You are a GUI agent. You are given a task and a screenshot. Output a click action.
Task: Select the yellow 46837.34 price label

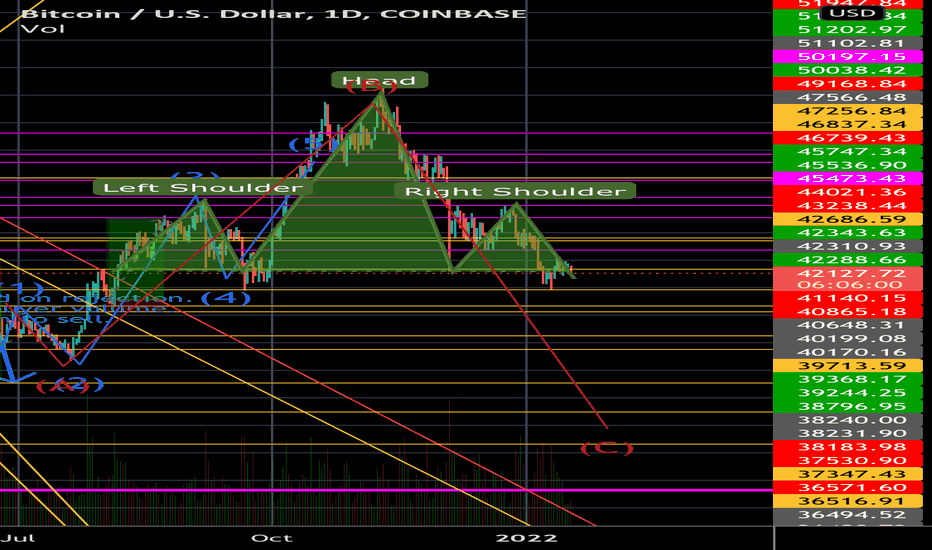[848, 124]
